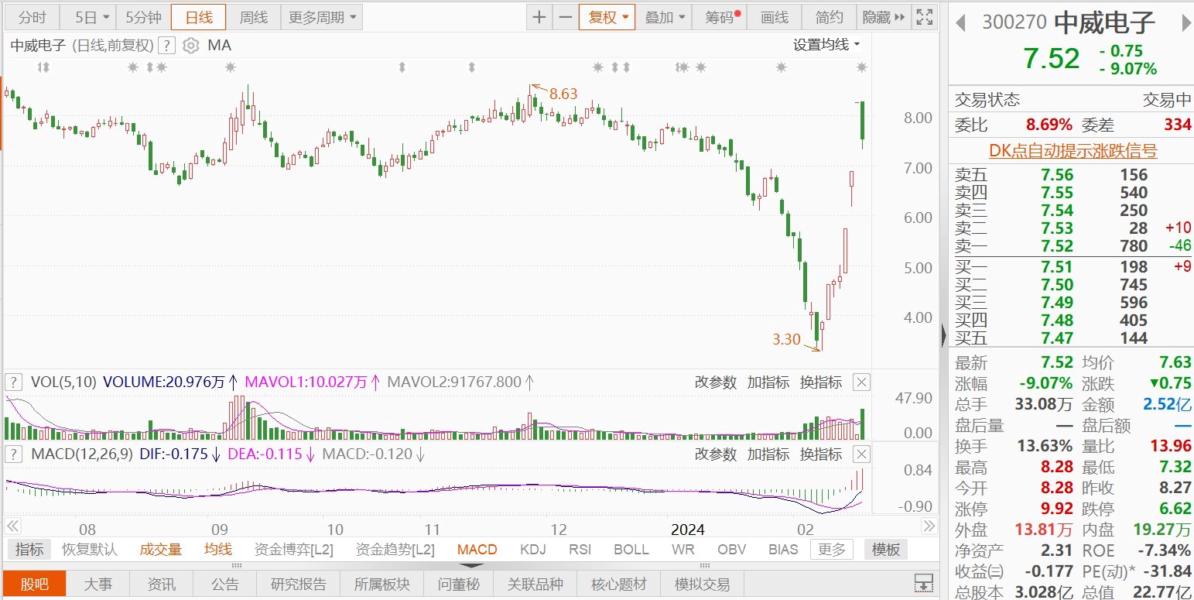
Task: Select the BOLL indicator
Action: [x=631, y=550]
